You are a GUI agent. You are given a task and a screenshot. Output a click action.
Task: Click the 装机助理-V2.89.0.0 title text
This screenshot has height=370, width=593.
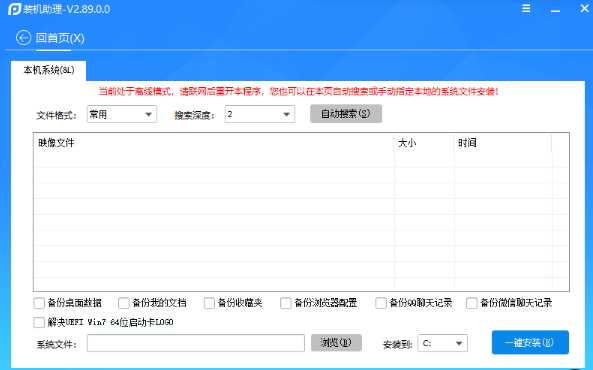point(66,9)
